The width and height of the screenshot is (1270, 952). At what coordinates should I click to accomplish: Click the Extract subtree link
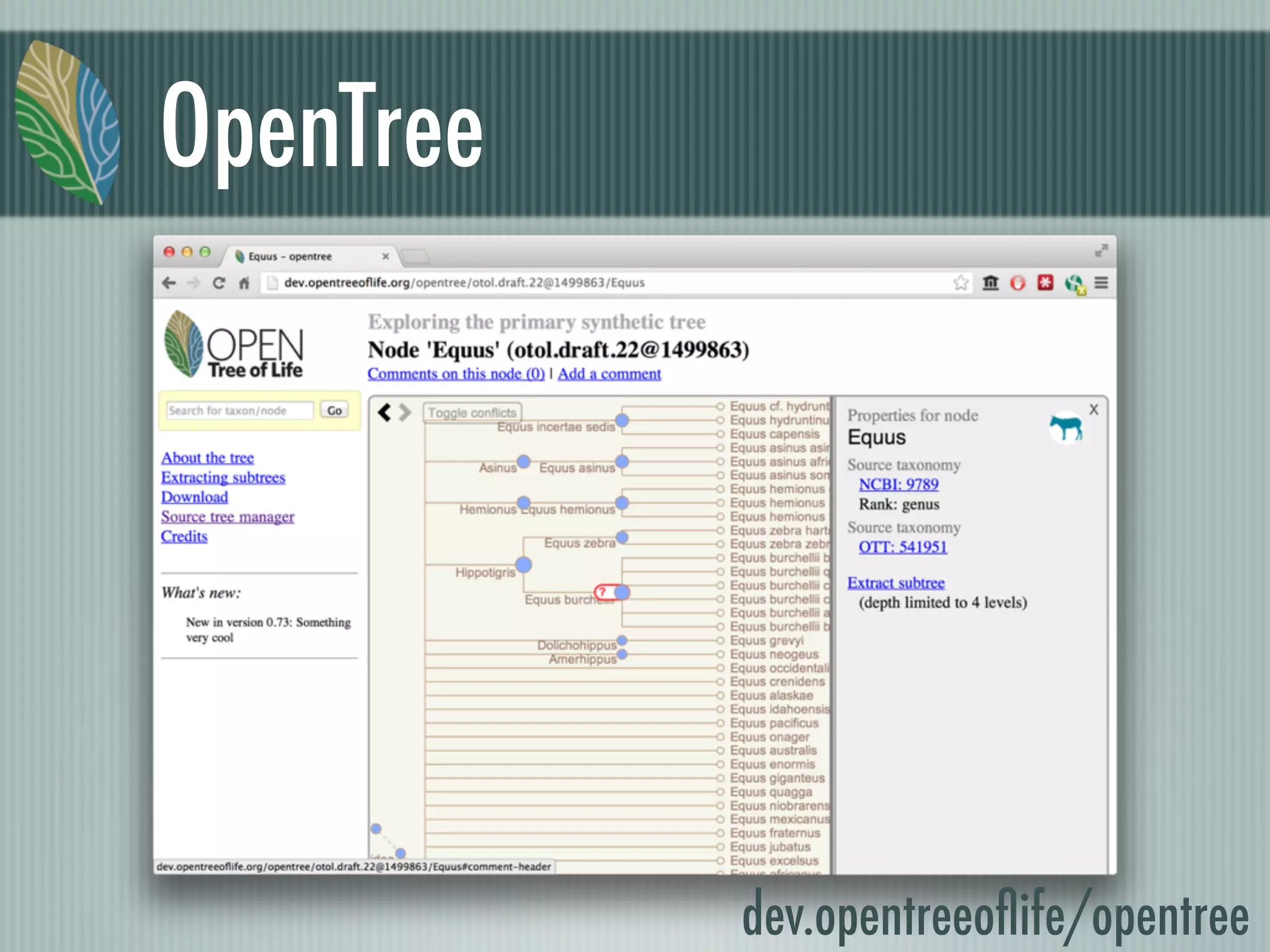tap(896, 583)
